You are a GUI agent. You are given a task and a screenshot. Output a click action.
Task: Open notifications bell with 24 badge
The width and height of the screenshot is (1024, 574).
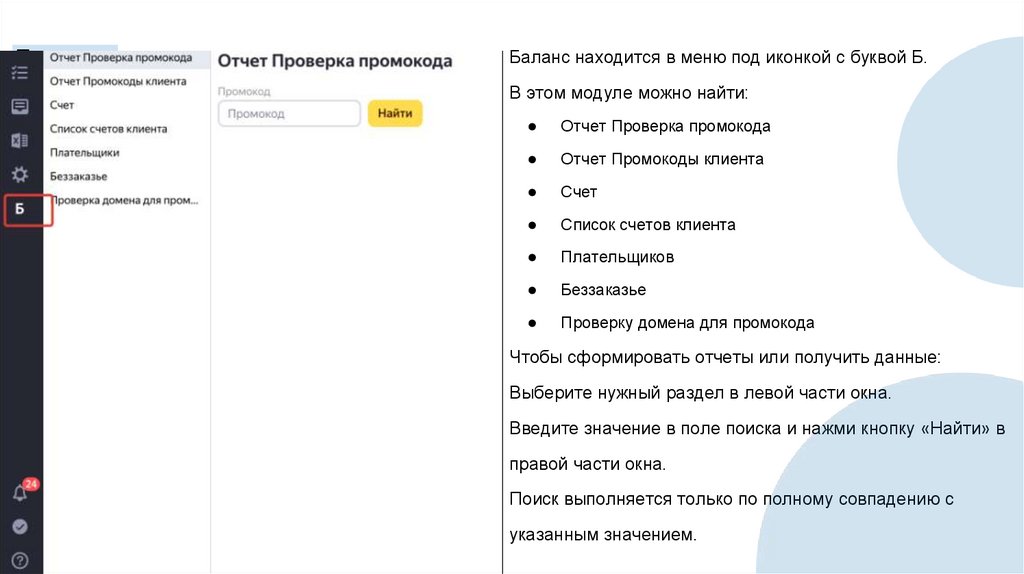coord(21,492)
